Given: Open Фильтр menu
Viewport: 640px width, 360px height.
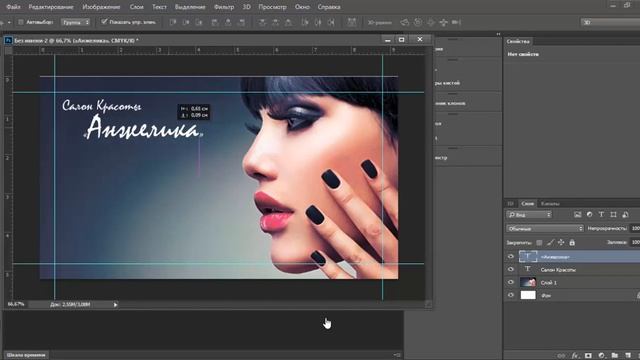Looking at the screenshot, I should [224, 7].
